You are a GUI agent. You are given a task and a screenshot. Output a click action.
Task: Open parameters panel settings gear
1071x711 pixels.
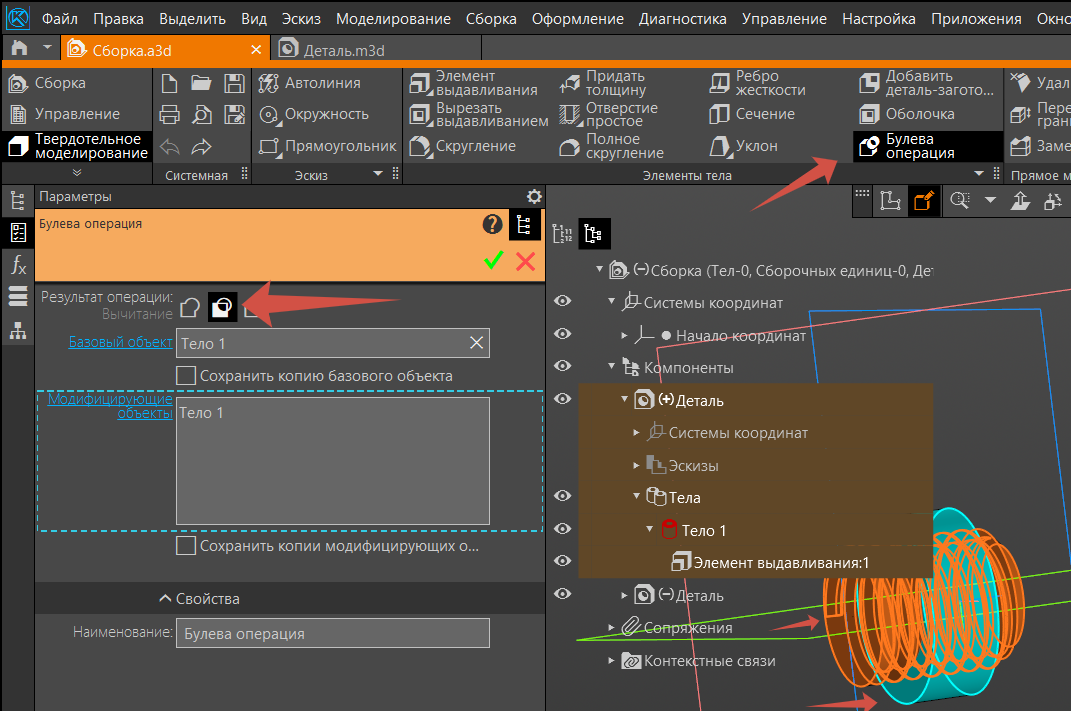click(x=534, y=197)
